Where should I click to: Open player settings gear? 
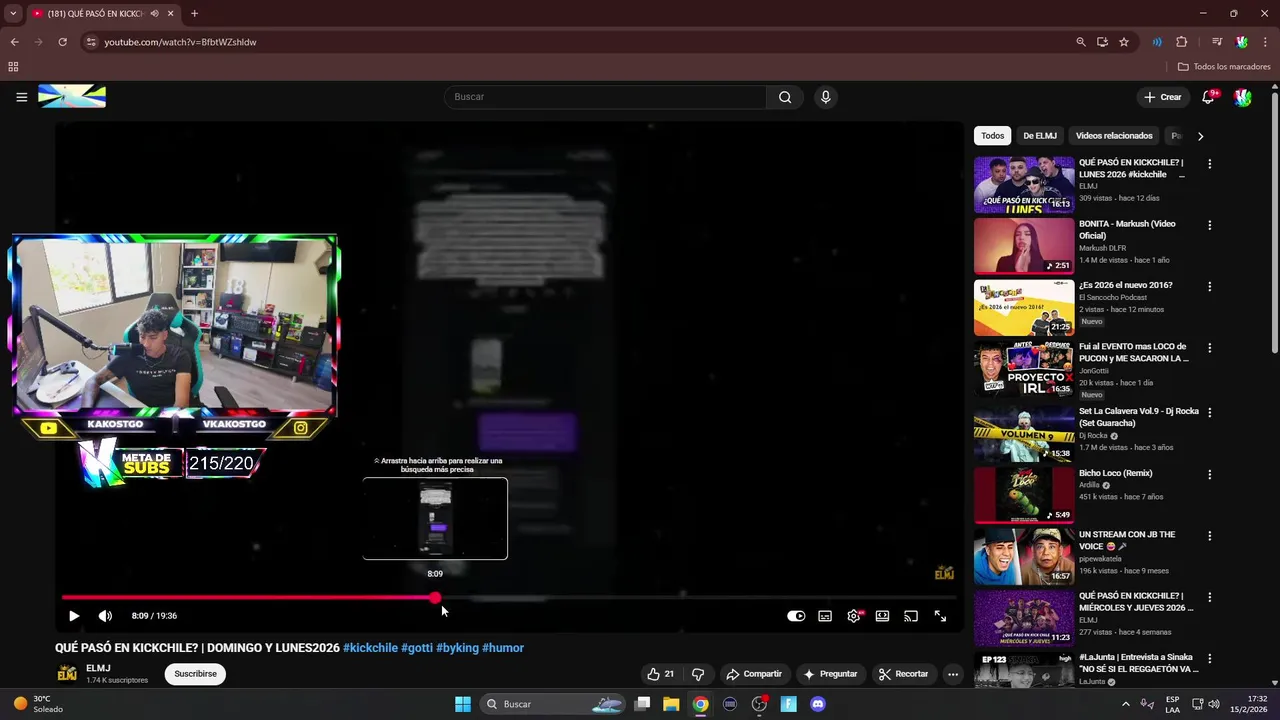click(854, 616)
